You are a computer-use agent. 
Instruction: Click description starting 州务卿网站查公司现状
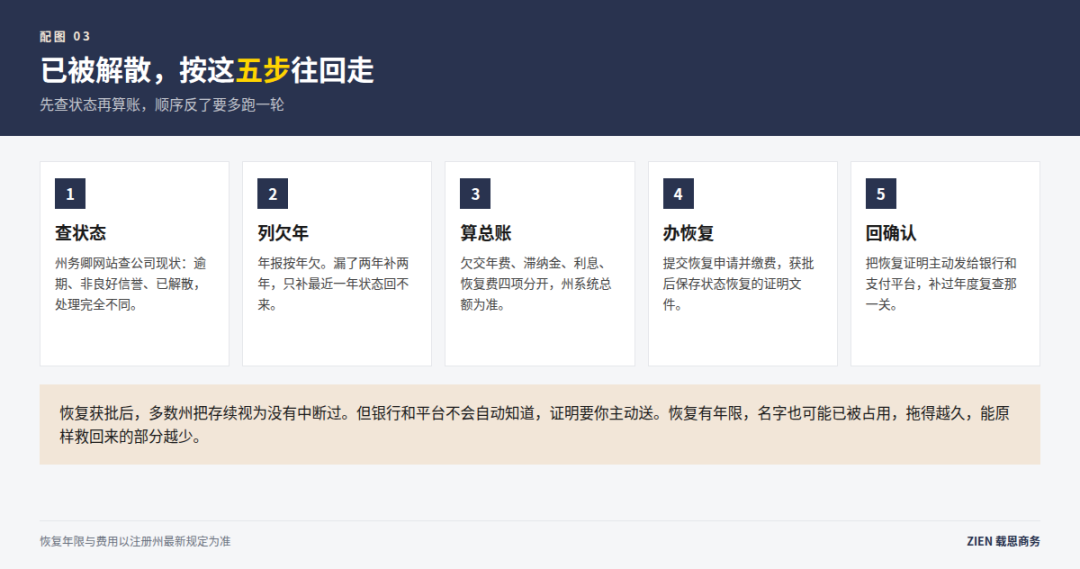131,284
